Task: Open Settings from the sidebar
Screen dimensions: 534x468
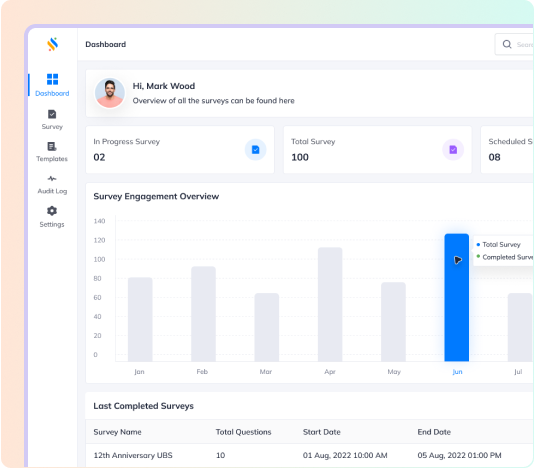Action: point(52,217)
